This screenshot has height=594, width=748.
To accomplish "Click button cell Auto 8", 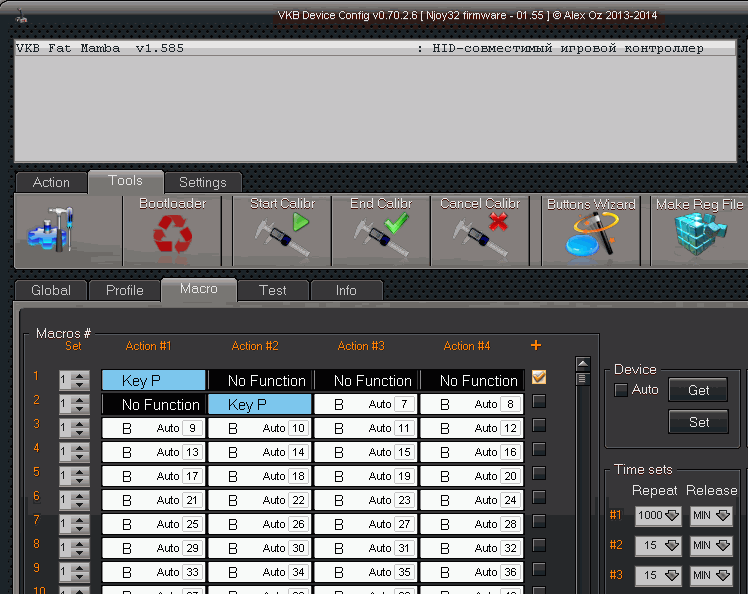I will point(472,405).
